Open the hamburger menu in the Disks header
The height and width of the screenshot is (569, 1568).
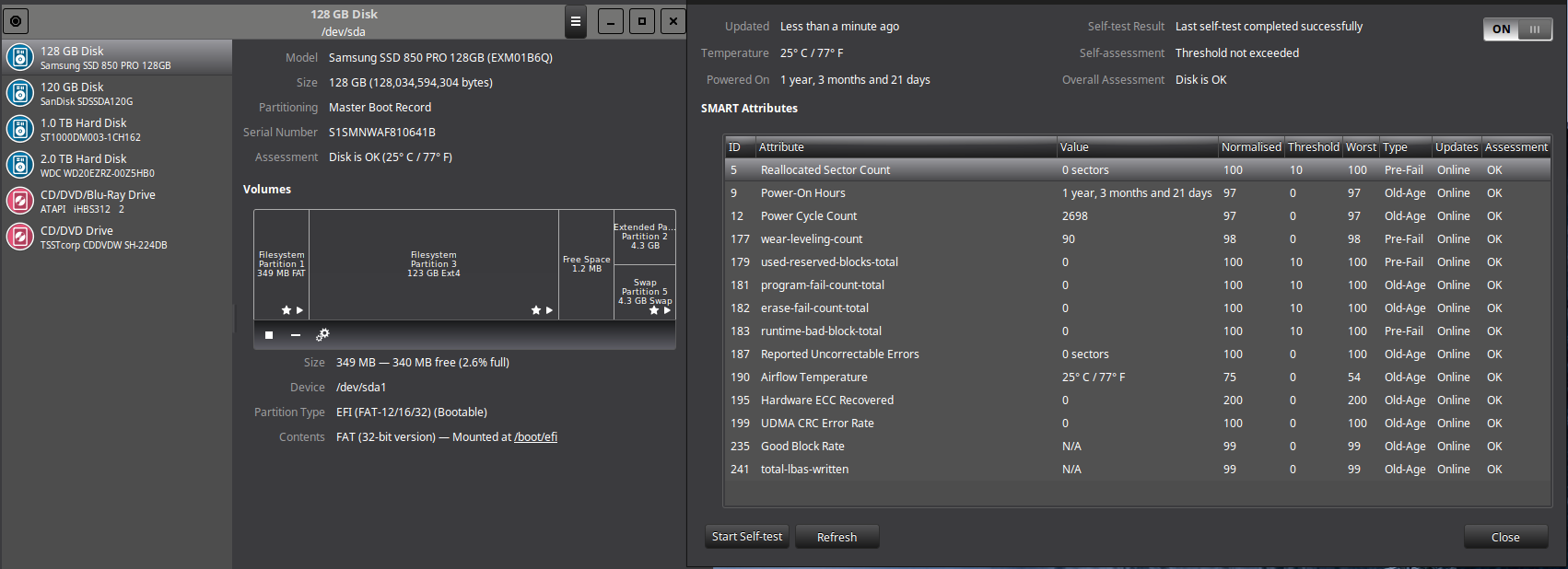[x=576, y=21]
